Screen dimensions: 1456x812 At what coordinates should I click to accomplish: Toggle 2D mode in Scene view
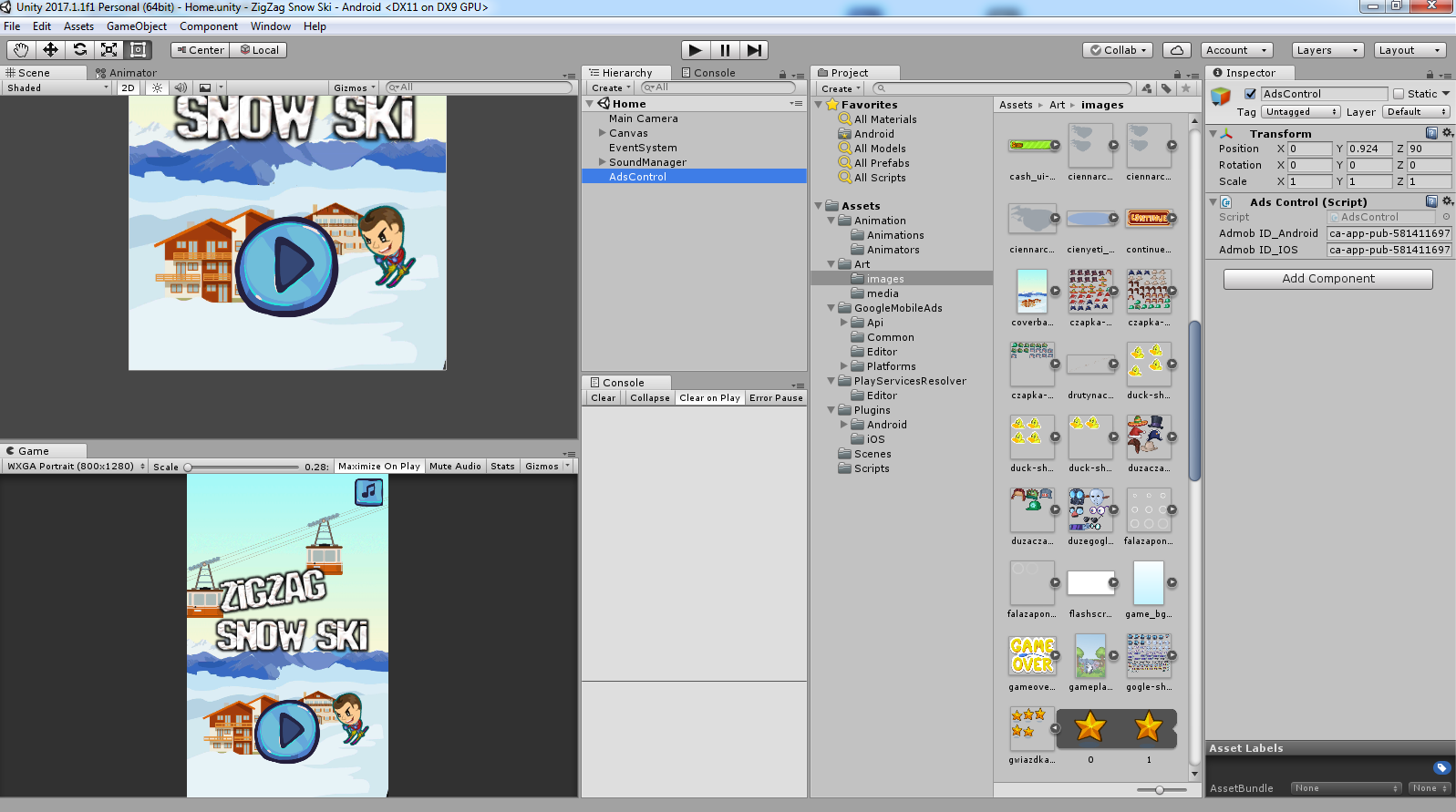pyautogui.click(x=128, y=88)
